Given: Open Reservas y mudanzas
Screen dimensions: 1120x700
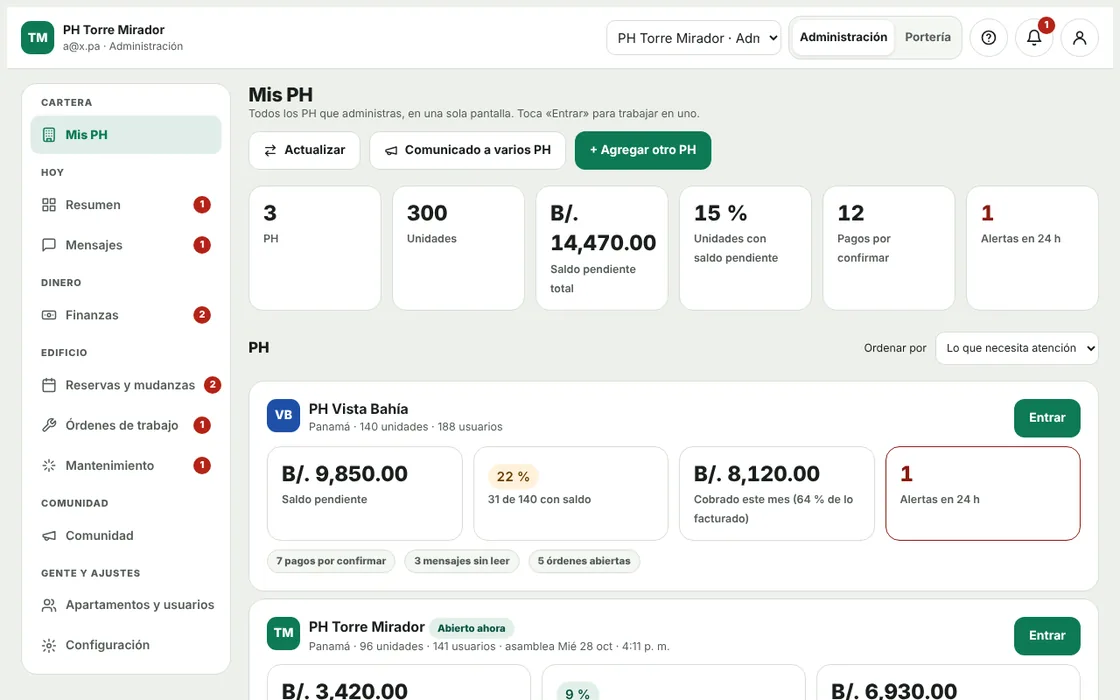Looking at the screenshot, I should [x=126, y=385].
